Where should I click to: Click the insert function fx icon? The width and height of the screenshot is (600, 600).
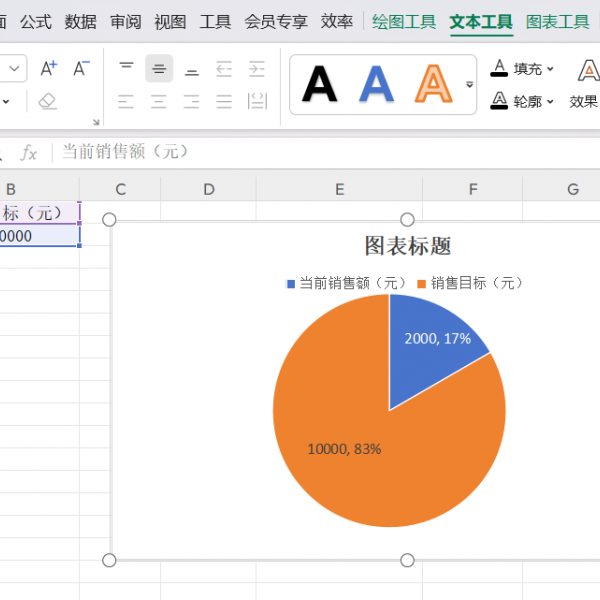[29, 152]
